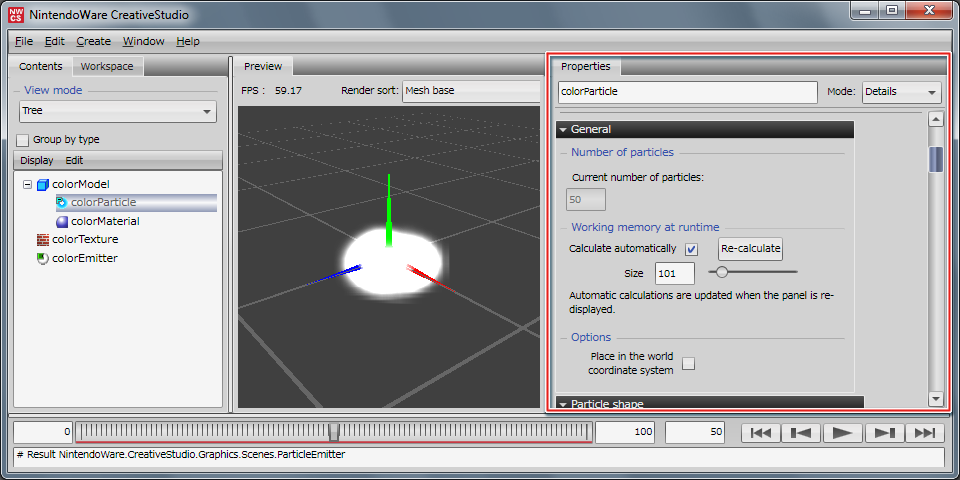This screenshot has width=960, height=480.
Task: Select the colorParticle icon in tree
Action: [62, 203]
